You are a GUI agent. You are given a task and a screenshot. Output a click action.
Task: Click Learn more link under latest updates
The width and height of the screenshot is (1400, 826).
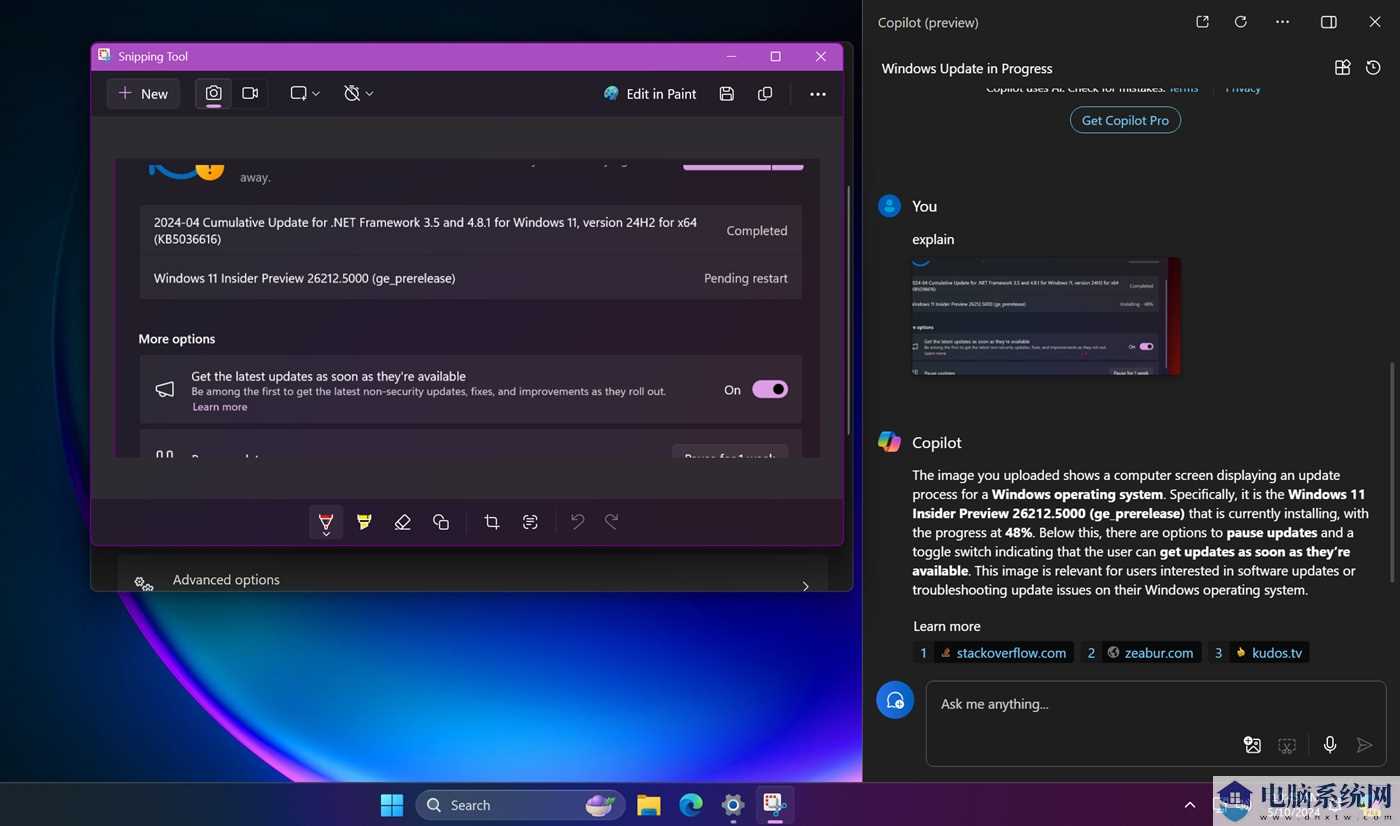click(x=220, y=407)
